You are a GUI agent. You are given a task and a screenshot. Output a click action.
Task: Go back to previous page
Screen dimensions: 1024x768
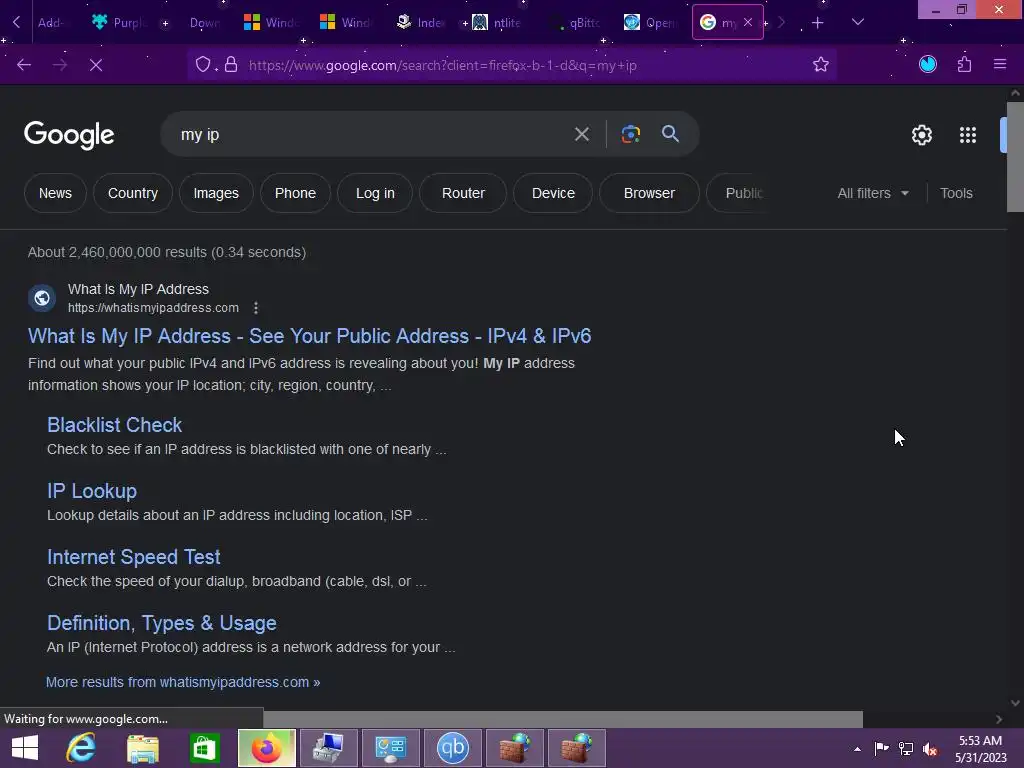pyautogui.click(x=24, y=65)
